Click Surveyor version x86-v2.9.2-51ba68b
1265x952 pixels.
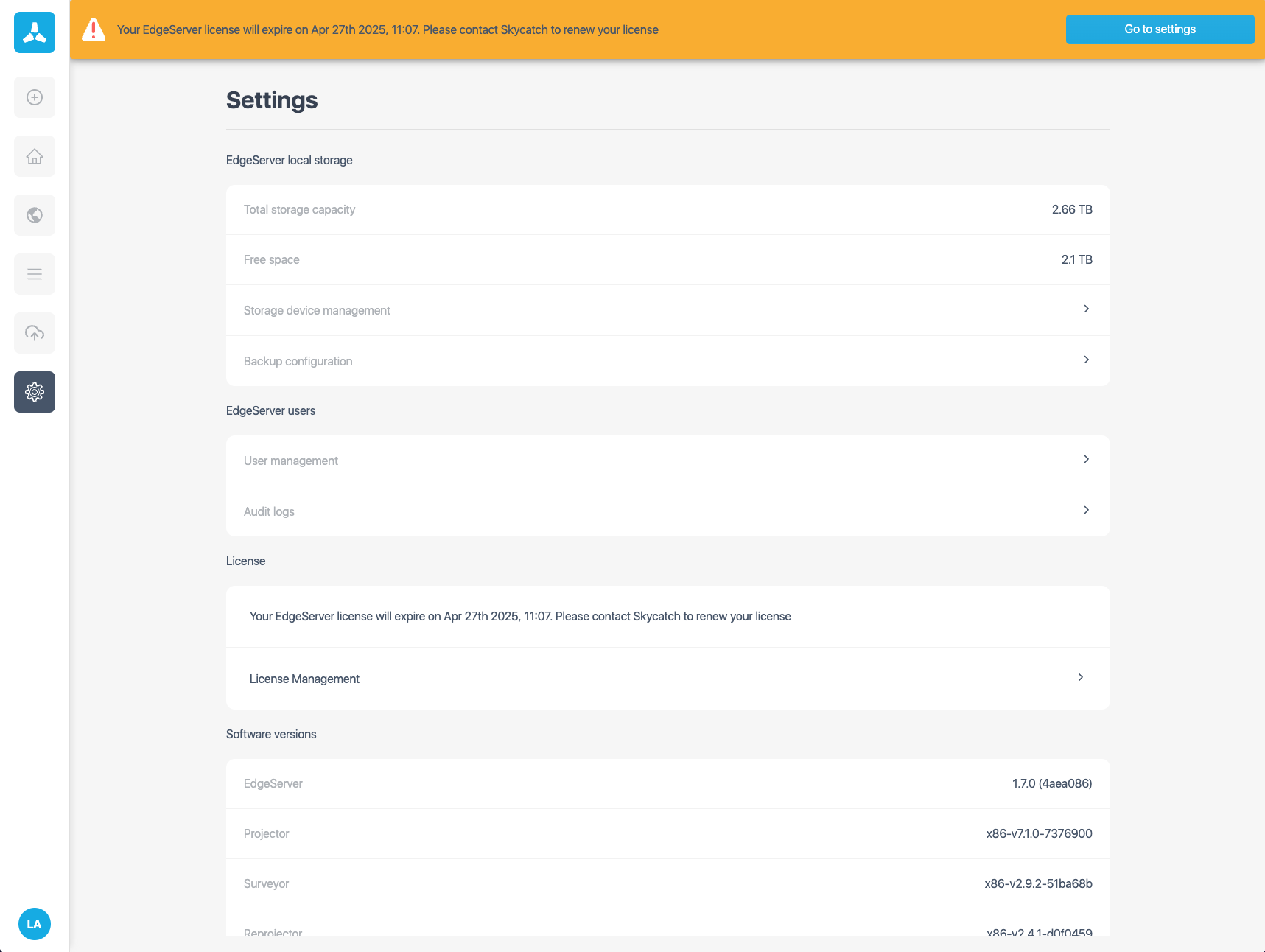click(1038, 883)
